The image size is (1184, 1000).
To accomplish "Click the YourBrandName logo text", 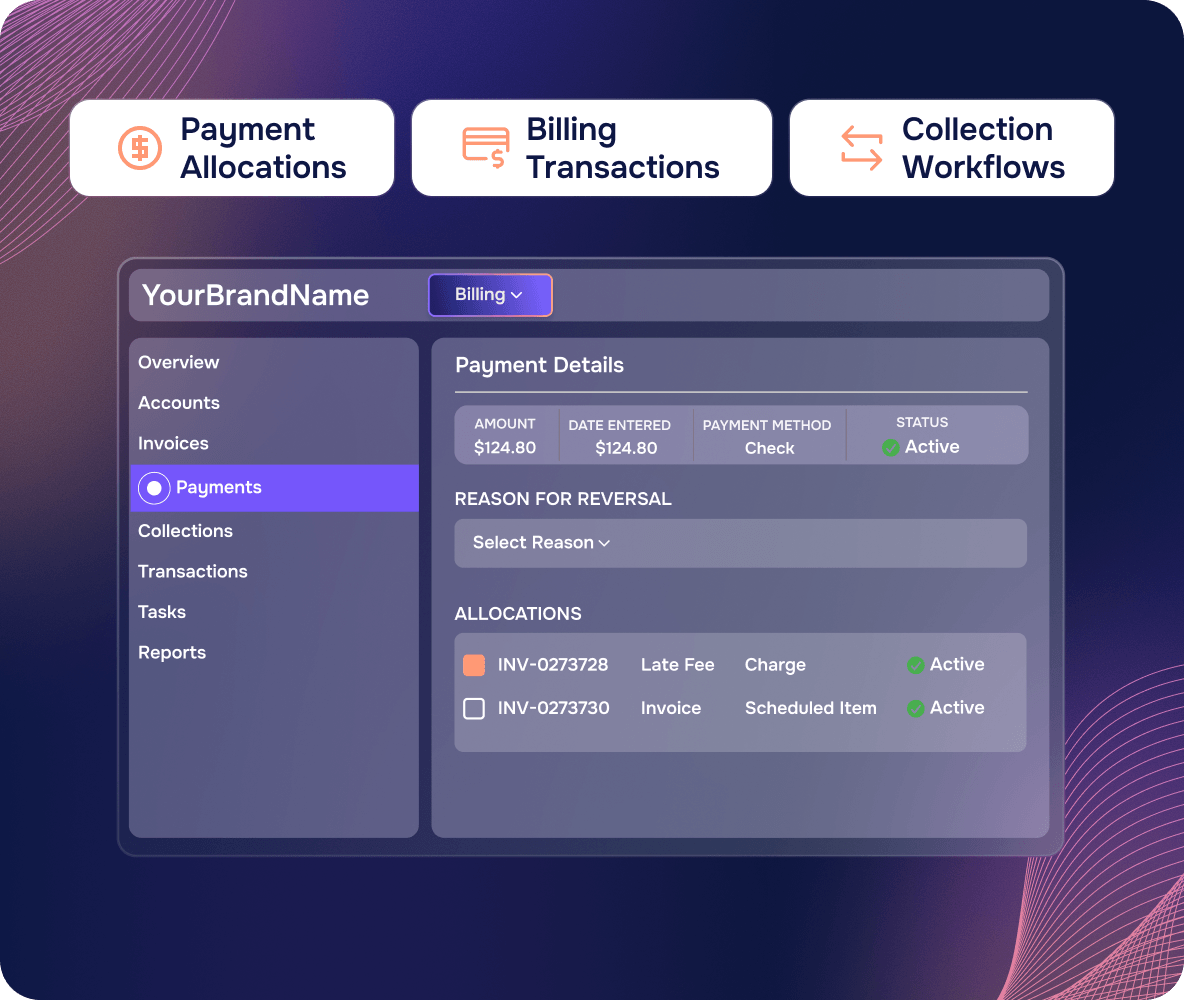I will click(256, 295).
